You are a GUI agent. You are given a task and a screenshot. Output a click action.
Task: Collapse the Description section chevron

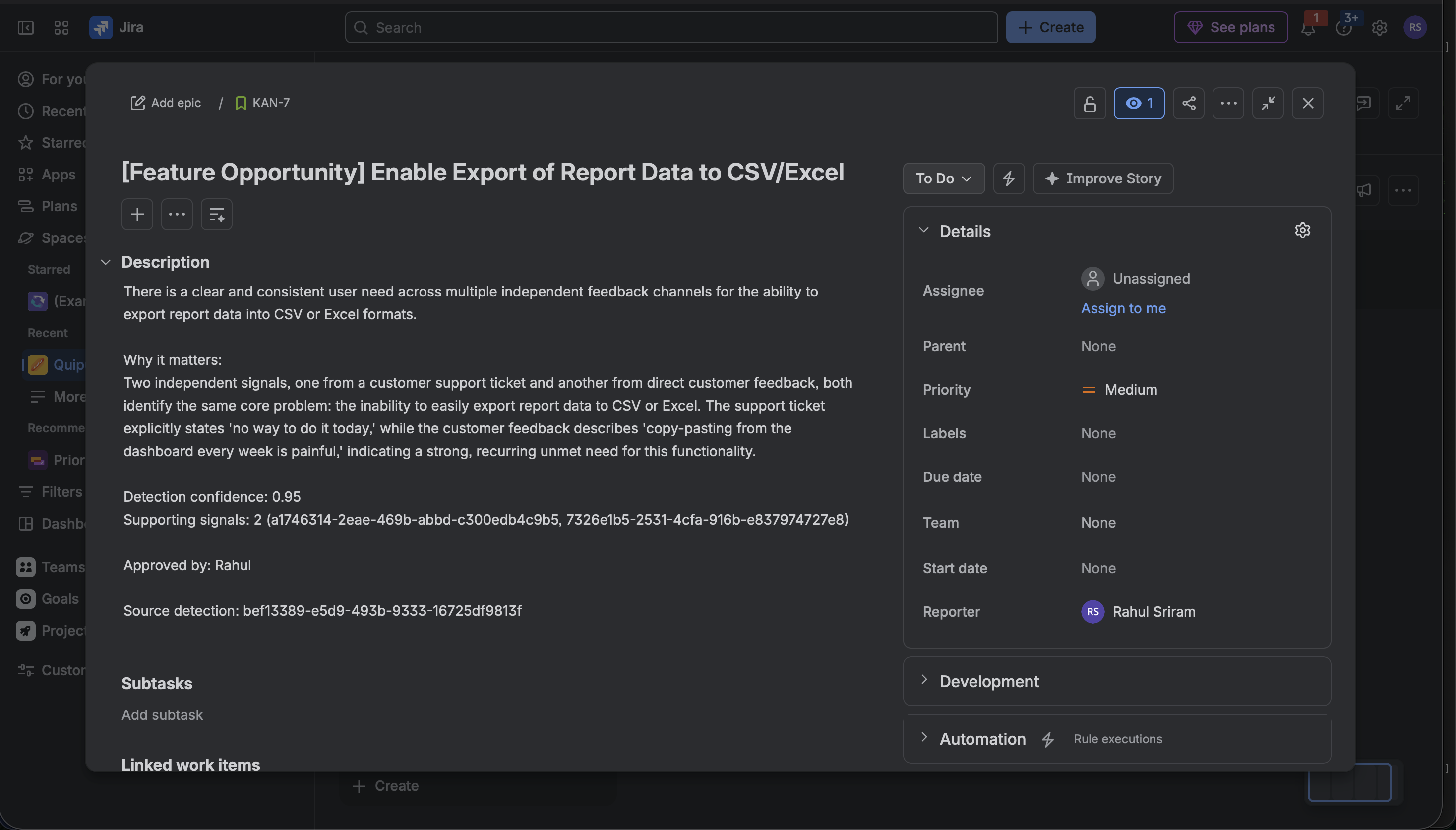click(x=106, y=262)
